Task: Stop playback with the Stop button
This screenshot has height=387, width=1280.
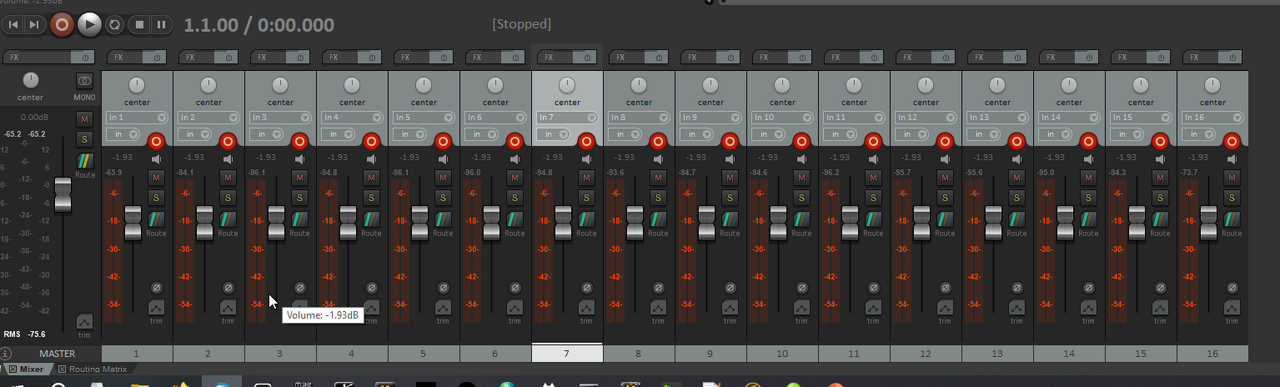Action: 139,24
